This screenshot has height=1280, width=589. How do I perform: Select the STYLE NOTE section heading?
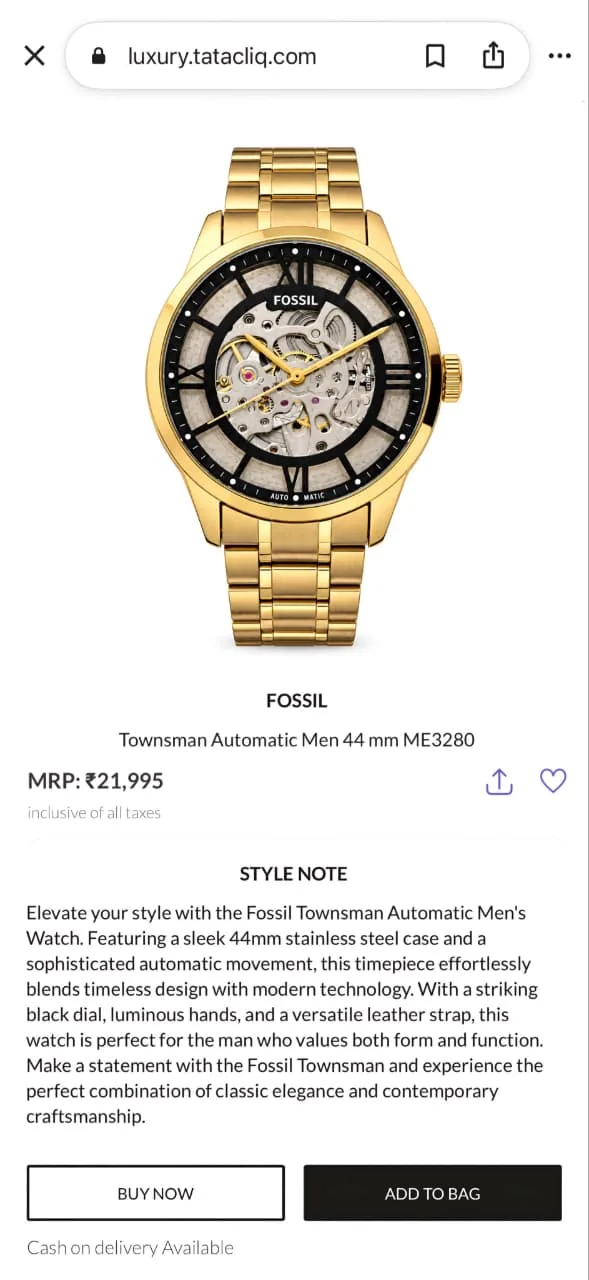click(x=293, y=874)
